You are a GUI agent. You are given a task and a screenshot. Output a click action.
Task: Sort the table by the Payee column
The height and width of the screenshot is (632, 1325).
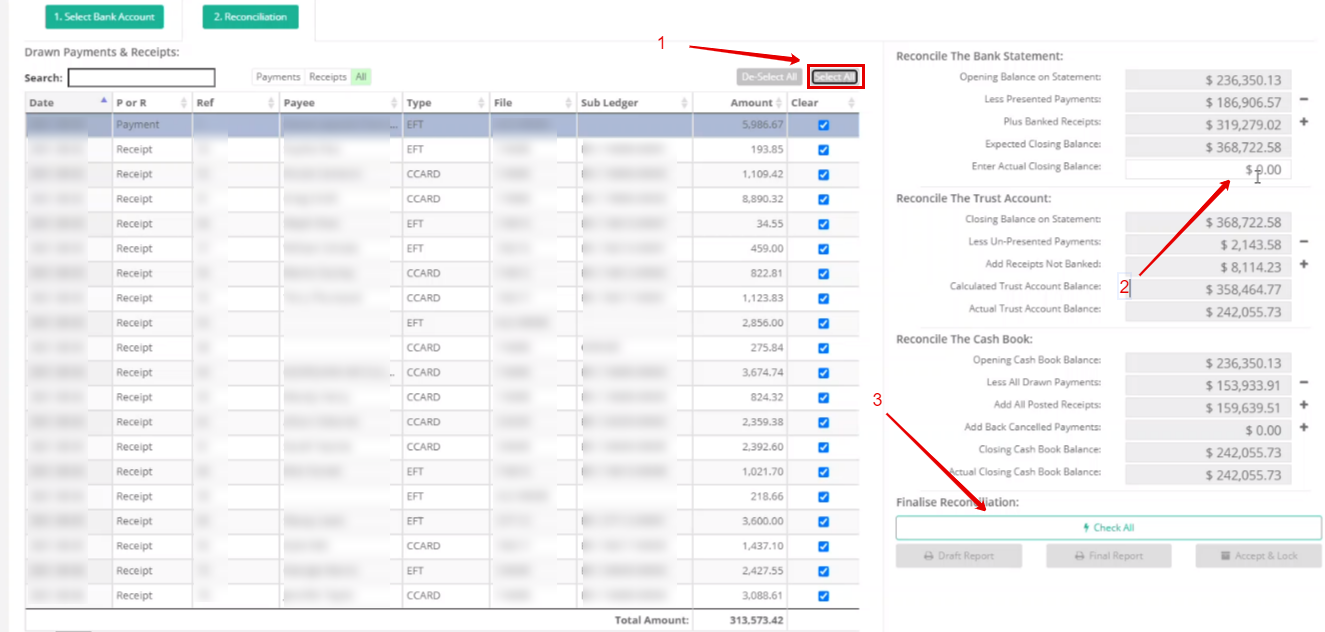click(340, 103)
